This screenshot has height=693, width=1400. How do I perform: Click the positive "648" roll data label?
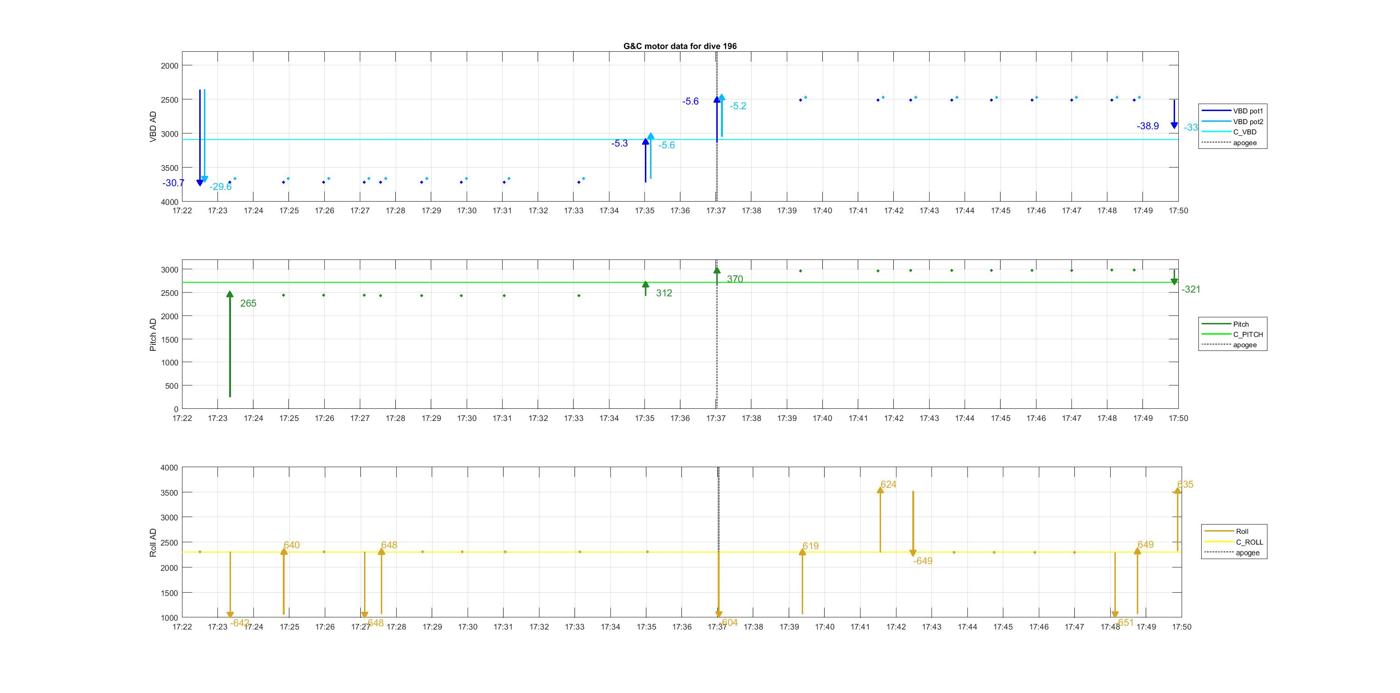tap(389, 546)
